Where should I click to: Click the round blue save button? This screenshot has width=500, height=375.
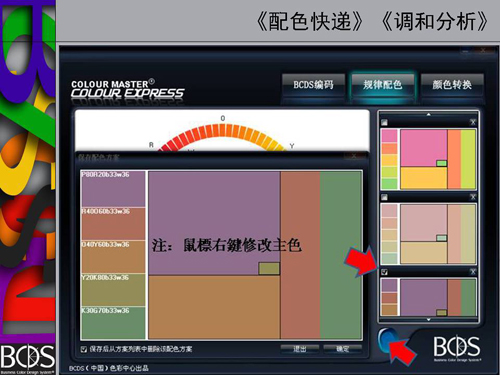tap(387, 339)
